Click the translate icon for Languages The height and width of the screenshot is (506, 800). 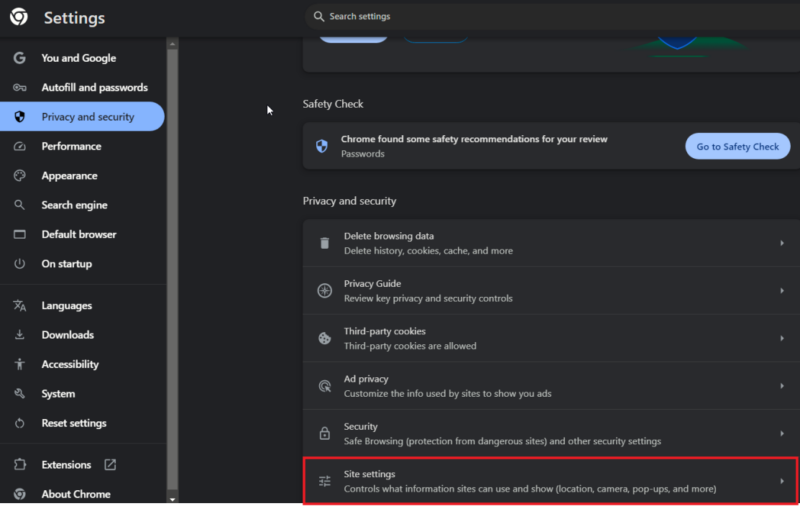(19, 306)
